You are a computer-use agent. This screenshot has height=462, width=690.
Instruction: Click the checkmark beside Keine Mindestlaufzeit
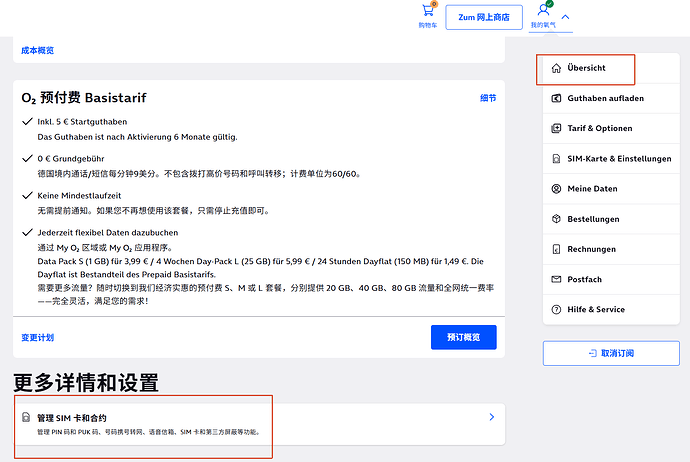[x=27, y=195]
